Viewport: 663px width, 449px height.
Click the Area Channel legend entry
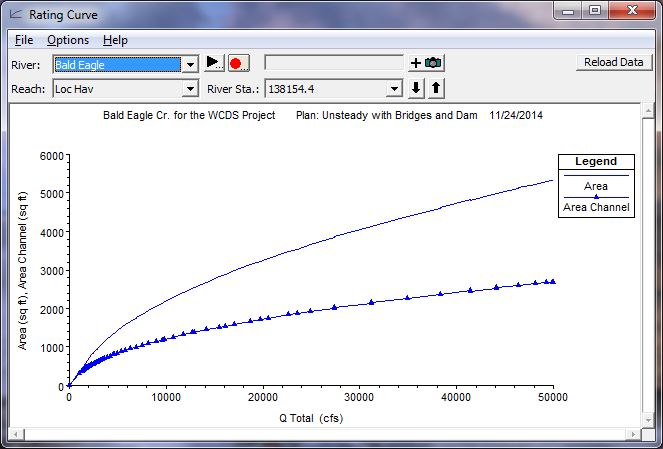tap(596, 207)
